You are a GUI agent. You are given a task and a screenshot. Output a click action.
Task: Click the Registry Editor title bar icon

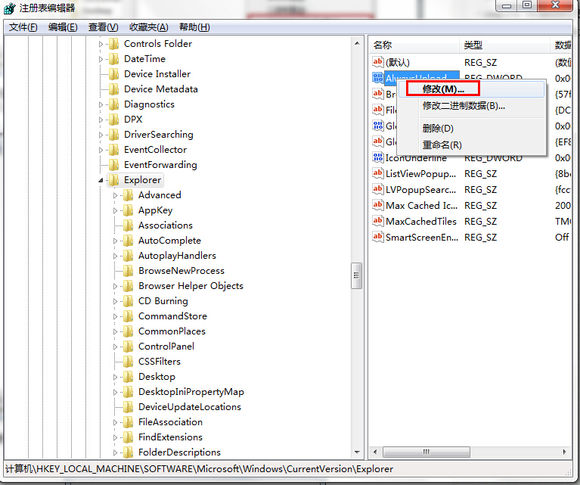tap(9, 8)
